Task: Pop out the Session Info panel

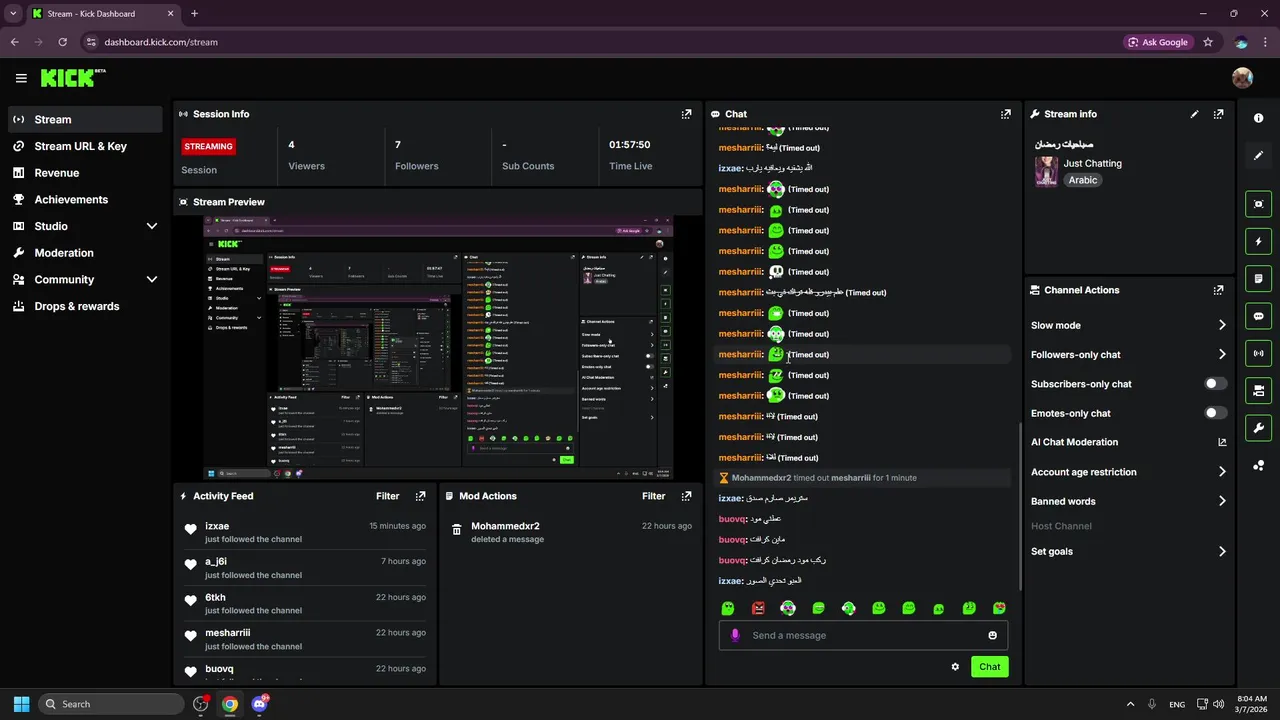Action: 686,114
